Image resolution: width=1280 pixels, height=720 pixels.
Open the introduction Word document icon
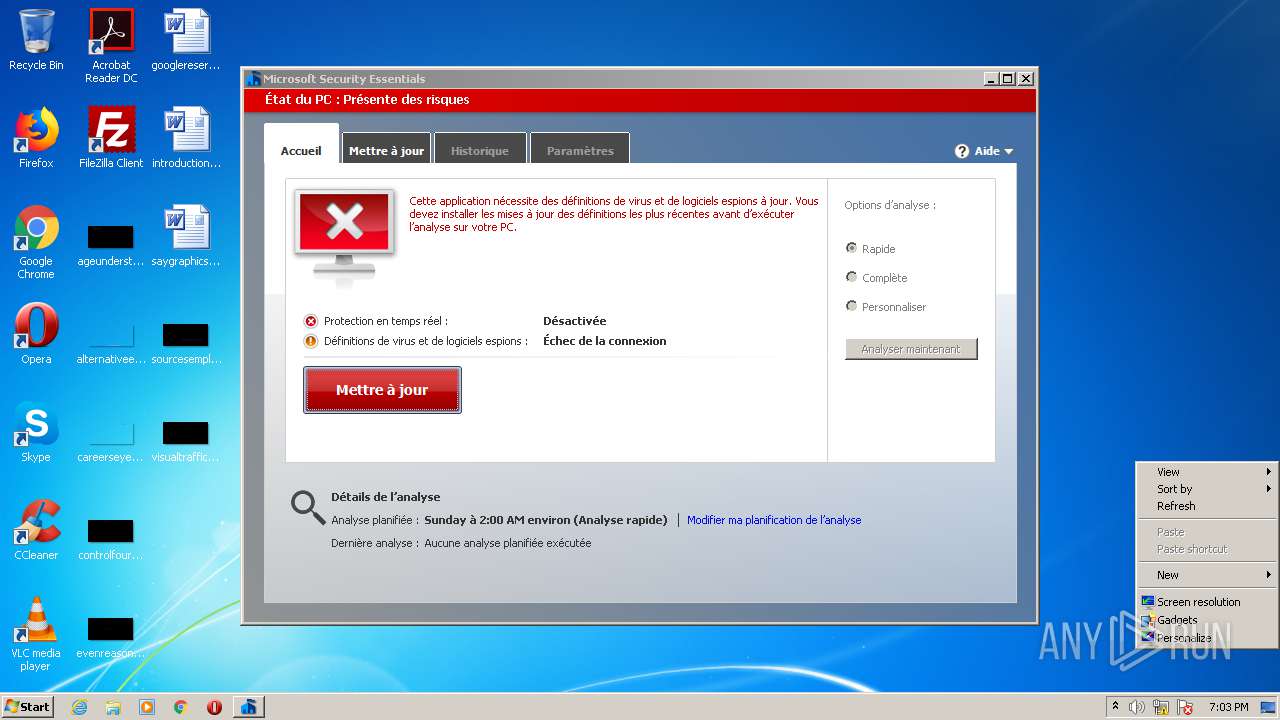186,138
